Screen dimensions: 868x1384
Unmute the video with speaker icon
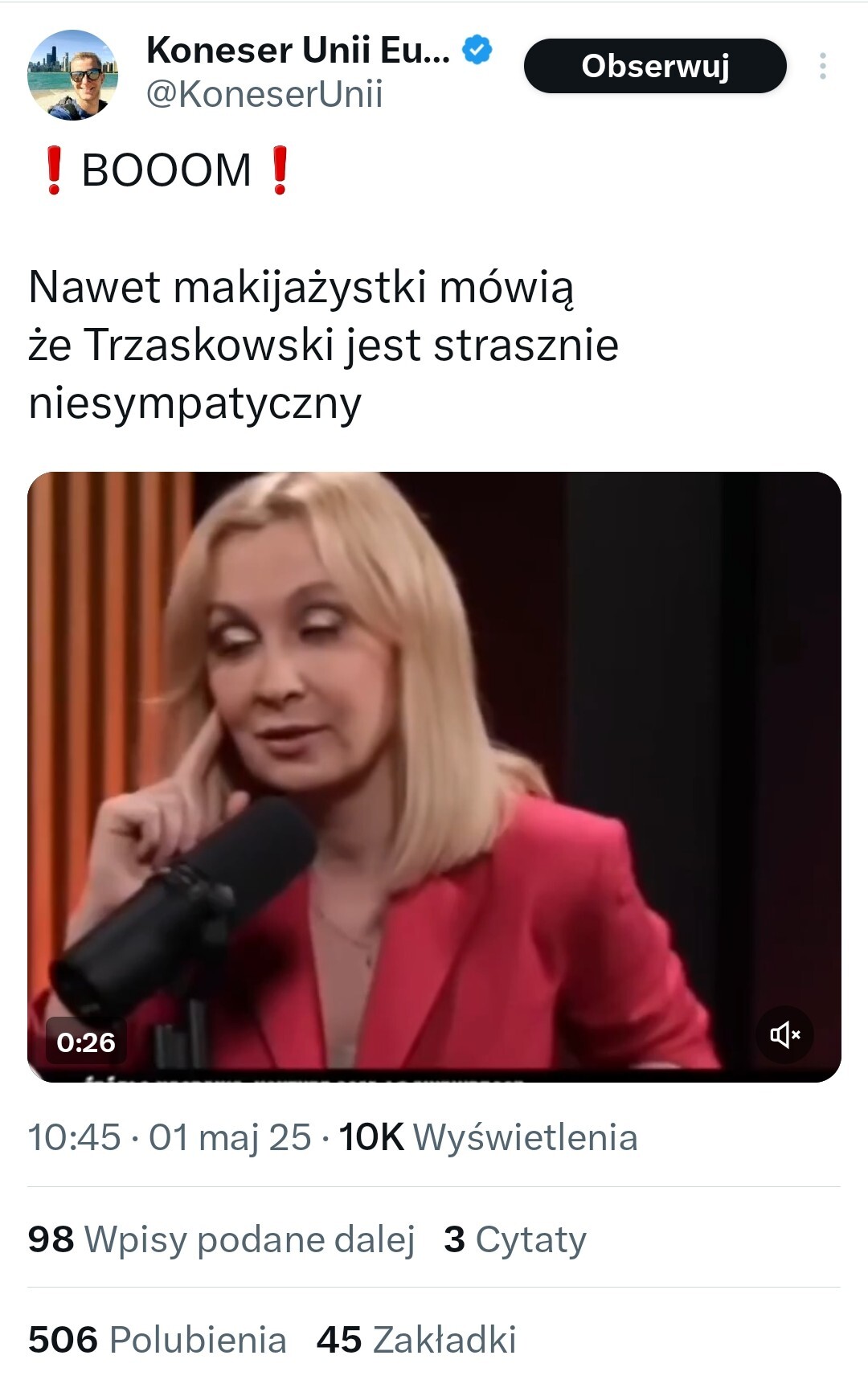[784, 1034]
